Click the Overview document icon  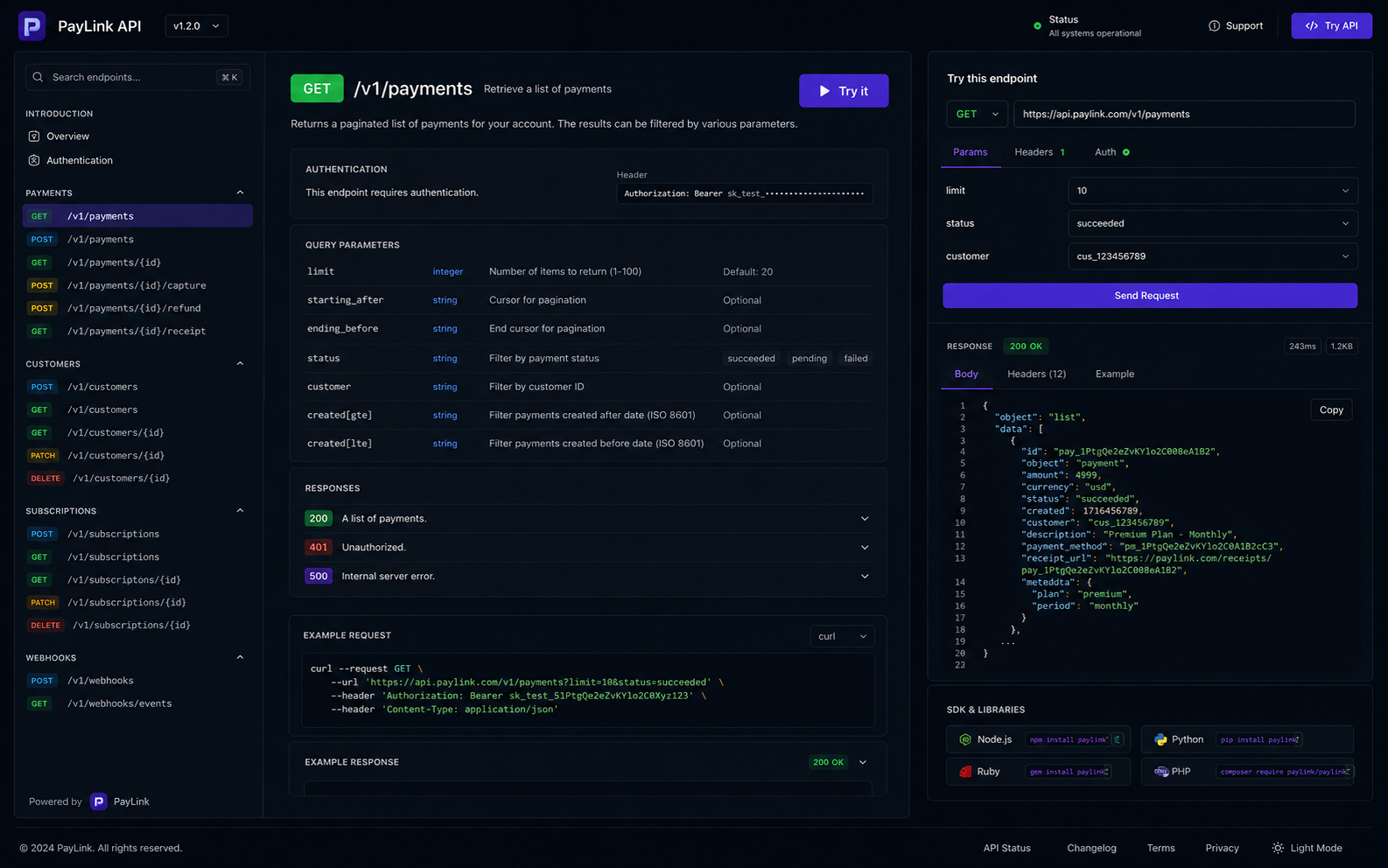[34, 136]
